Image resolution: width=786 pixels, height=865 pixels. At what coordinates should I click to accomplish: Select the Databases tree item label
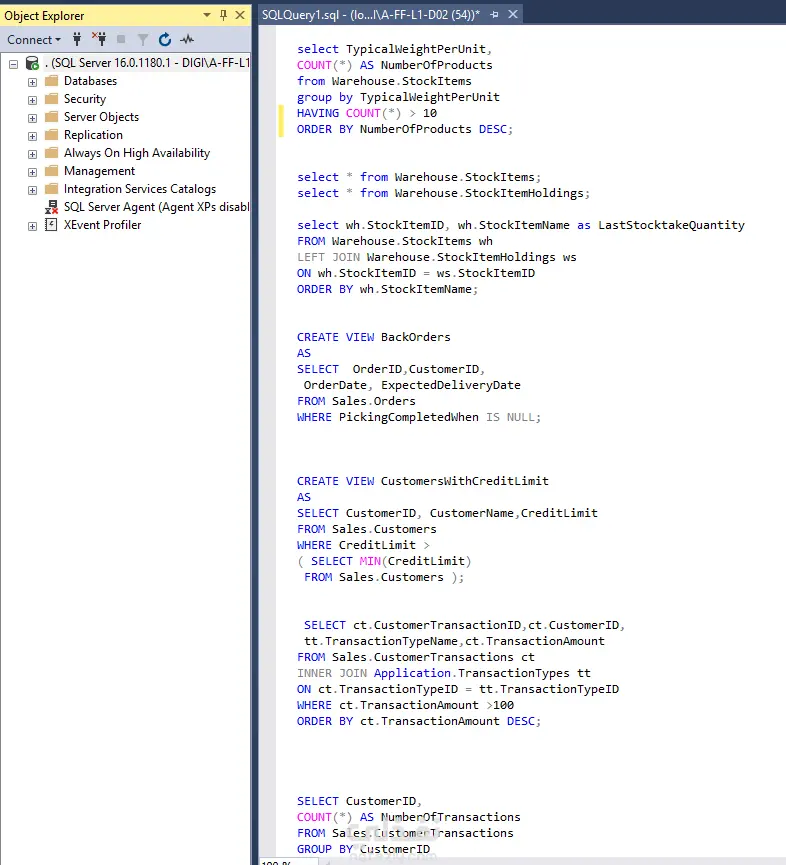pyautogui.click(x=90, y=81)
